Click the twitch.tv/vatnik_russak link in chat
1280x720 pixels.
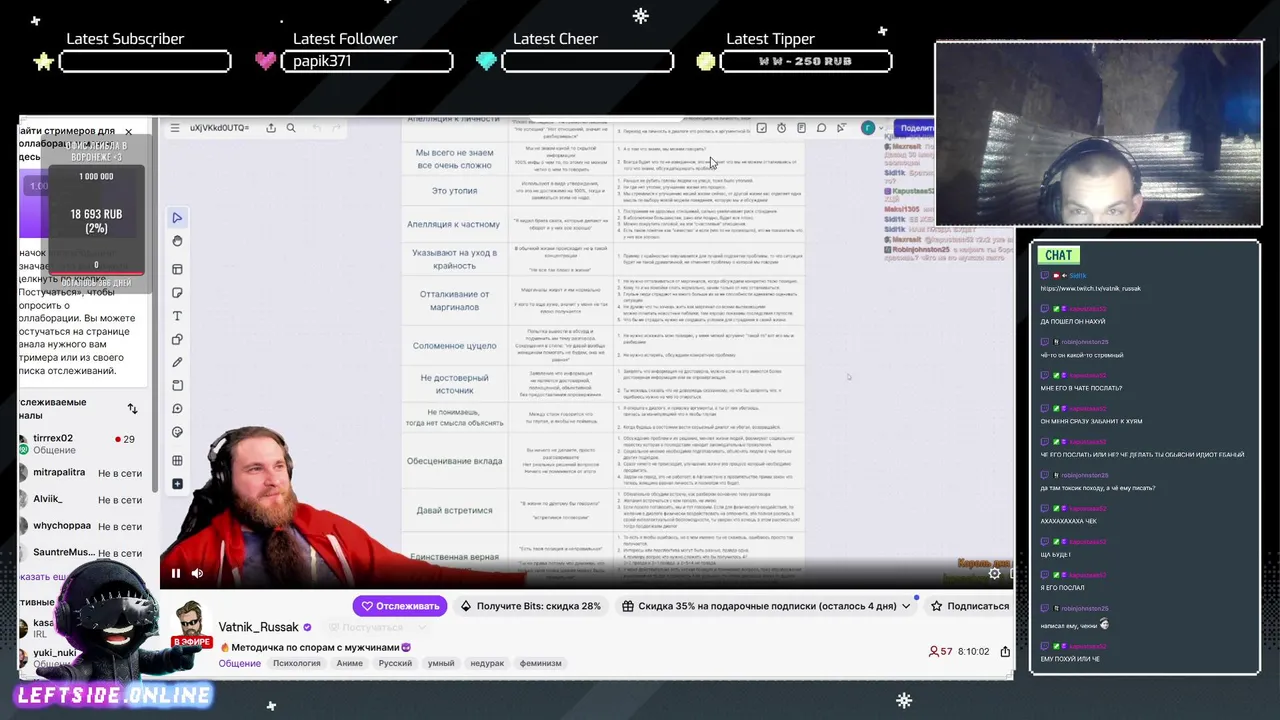click(1091, 288)
